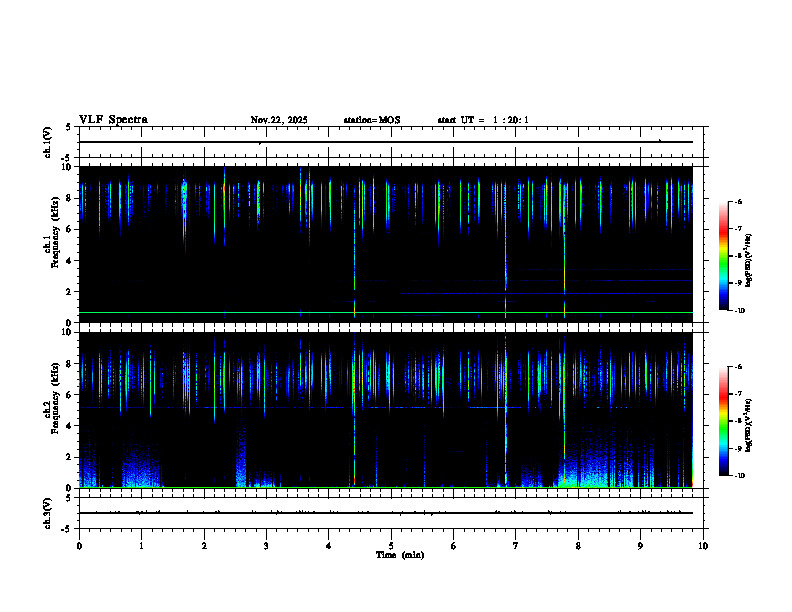Select the date label "Nov.22, 2025"

click(279, 120)
